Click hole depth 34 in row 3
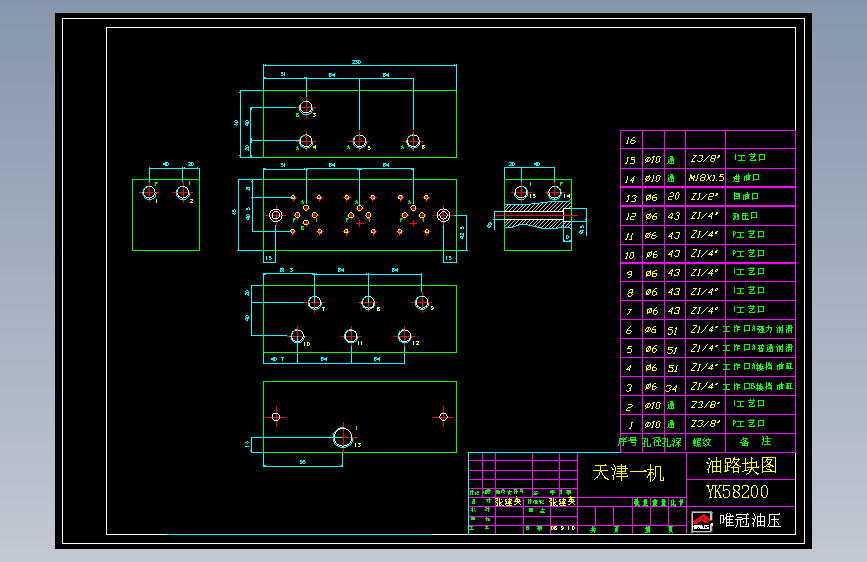867x562 pixels. (x=671, y=388)
